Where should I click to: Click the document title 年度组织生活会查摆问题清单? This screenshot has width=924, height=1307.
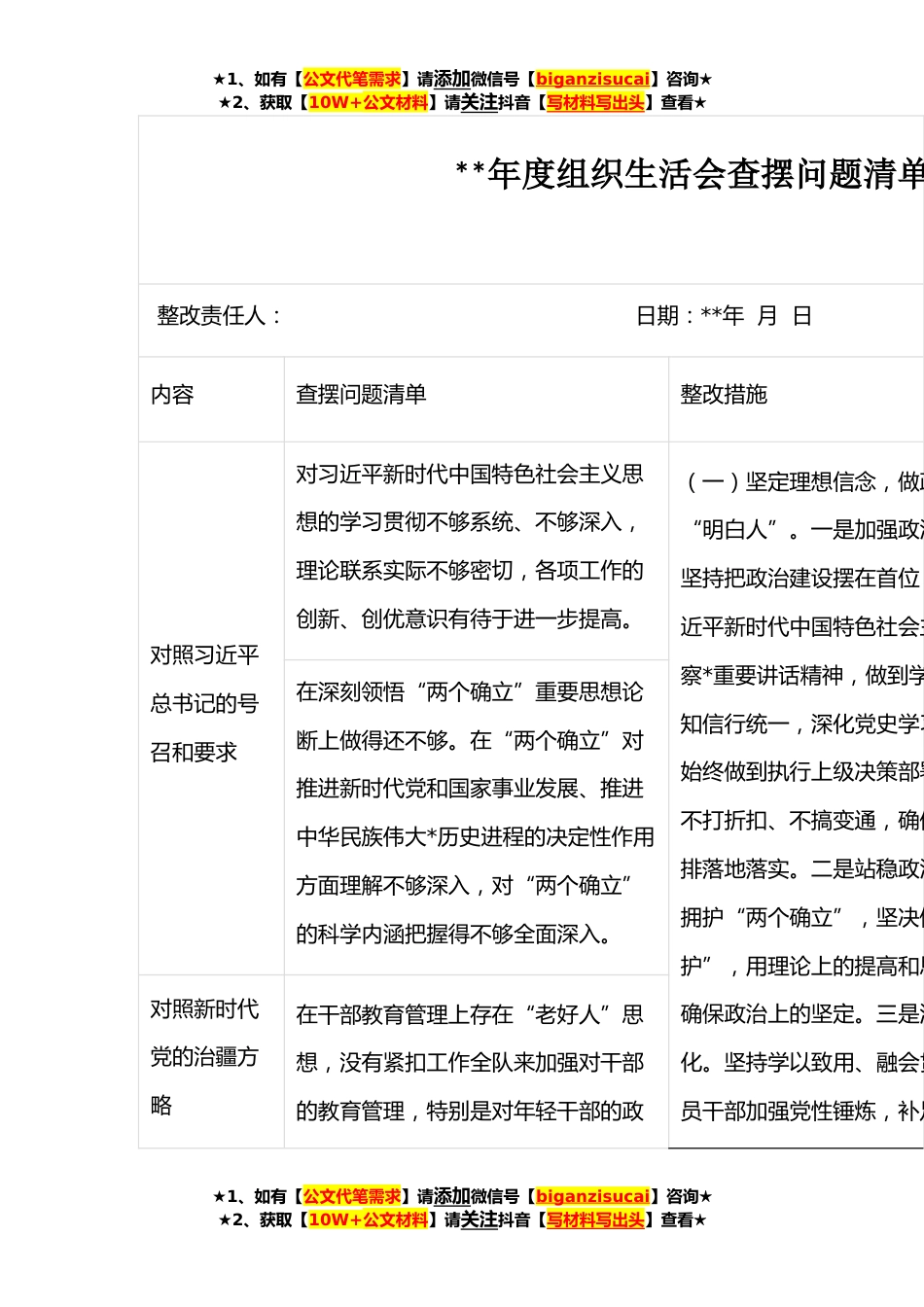[x=691, y=175]
